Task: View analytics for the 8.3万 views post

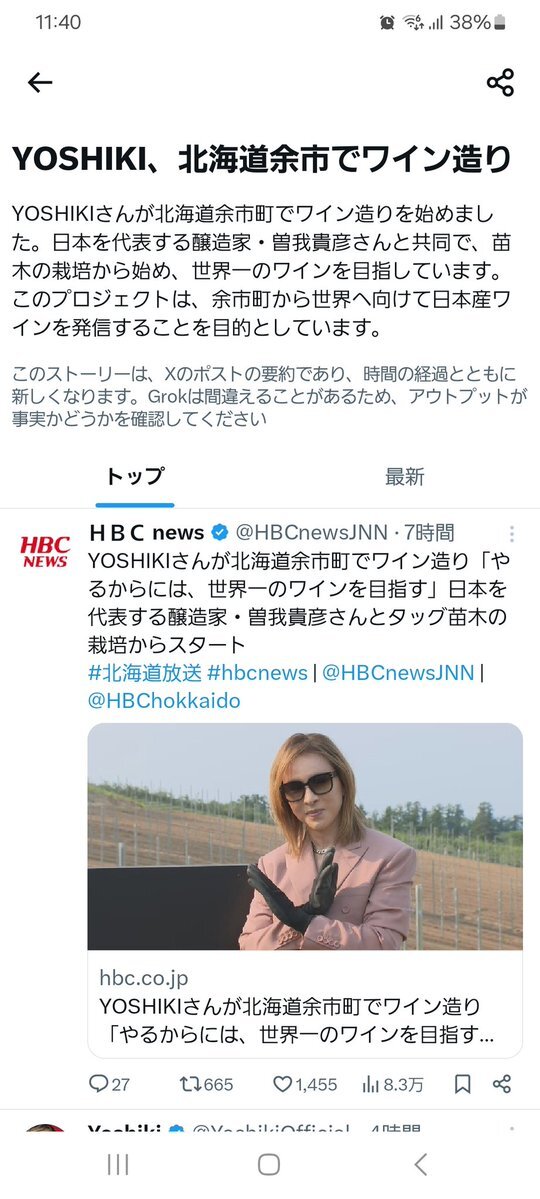Action: click(x=392, y=1084)
